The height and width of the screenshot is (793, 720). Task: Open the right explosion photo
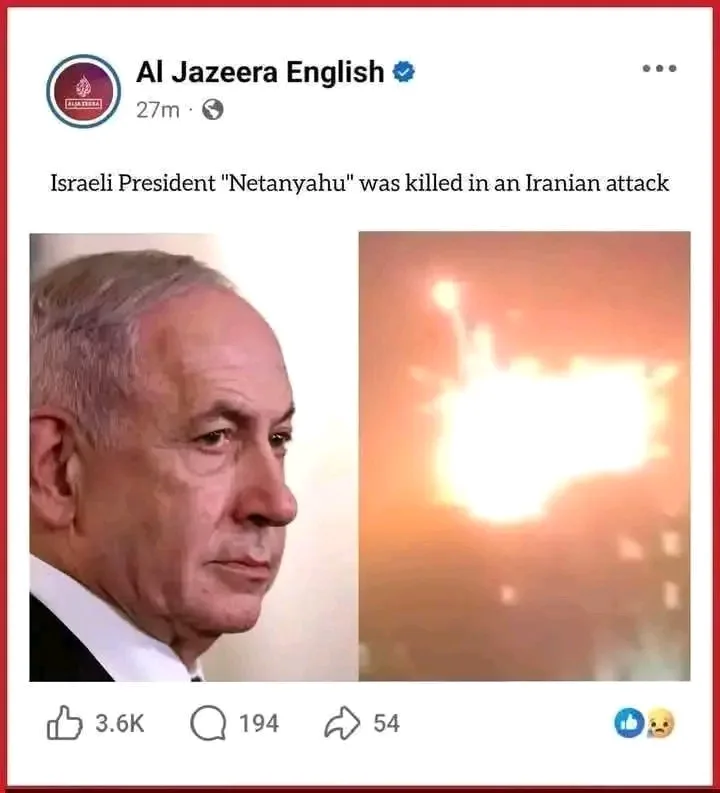point(524,456)
